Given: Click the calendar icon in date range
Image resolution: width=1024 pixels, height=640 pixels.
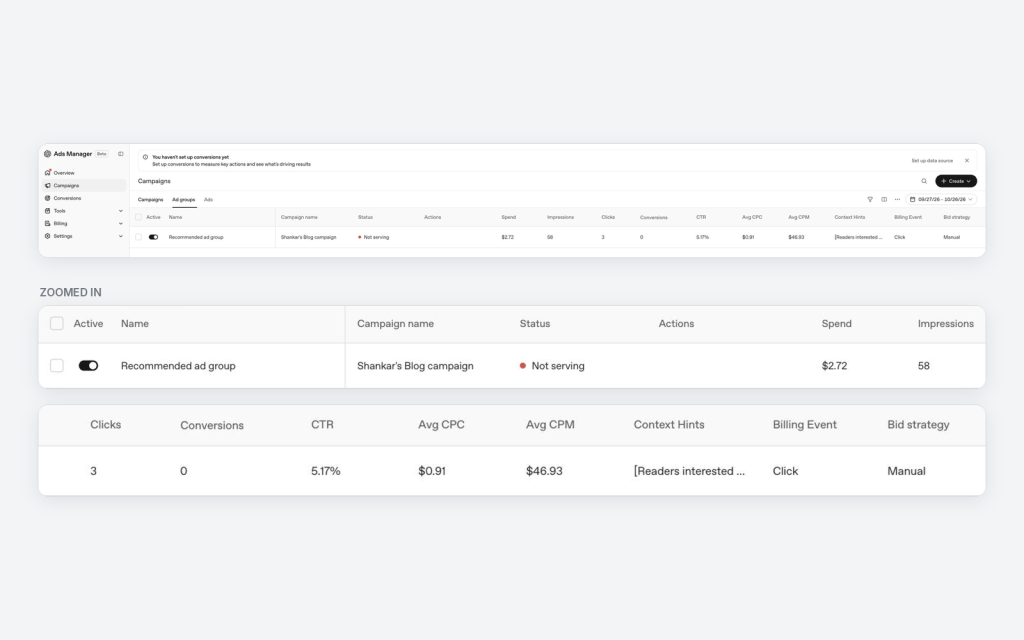Looking at the screenshot, I should [912, 199].
